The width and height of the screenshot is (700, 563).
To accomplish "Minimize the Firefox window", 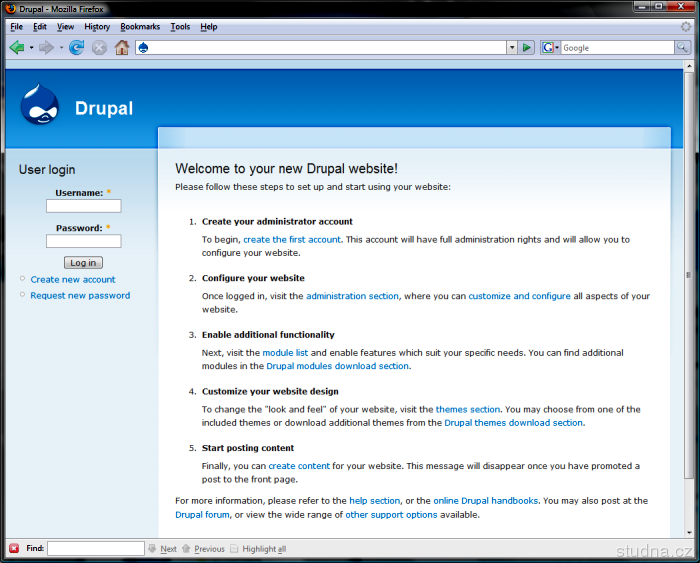I will coord(642,7).
